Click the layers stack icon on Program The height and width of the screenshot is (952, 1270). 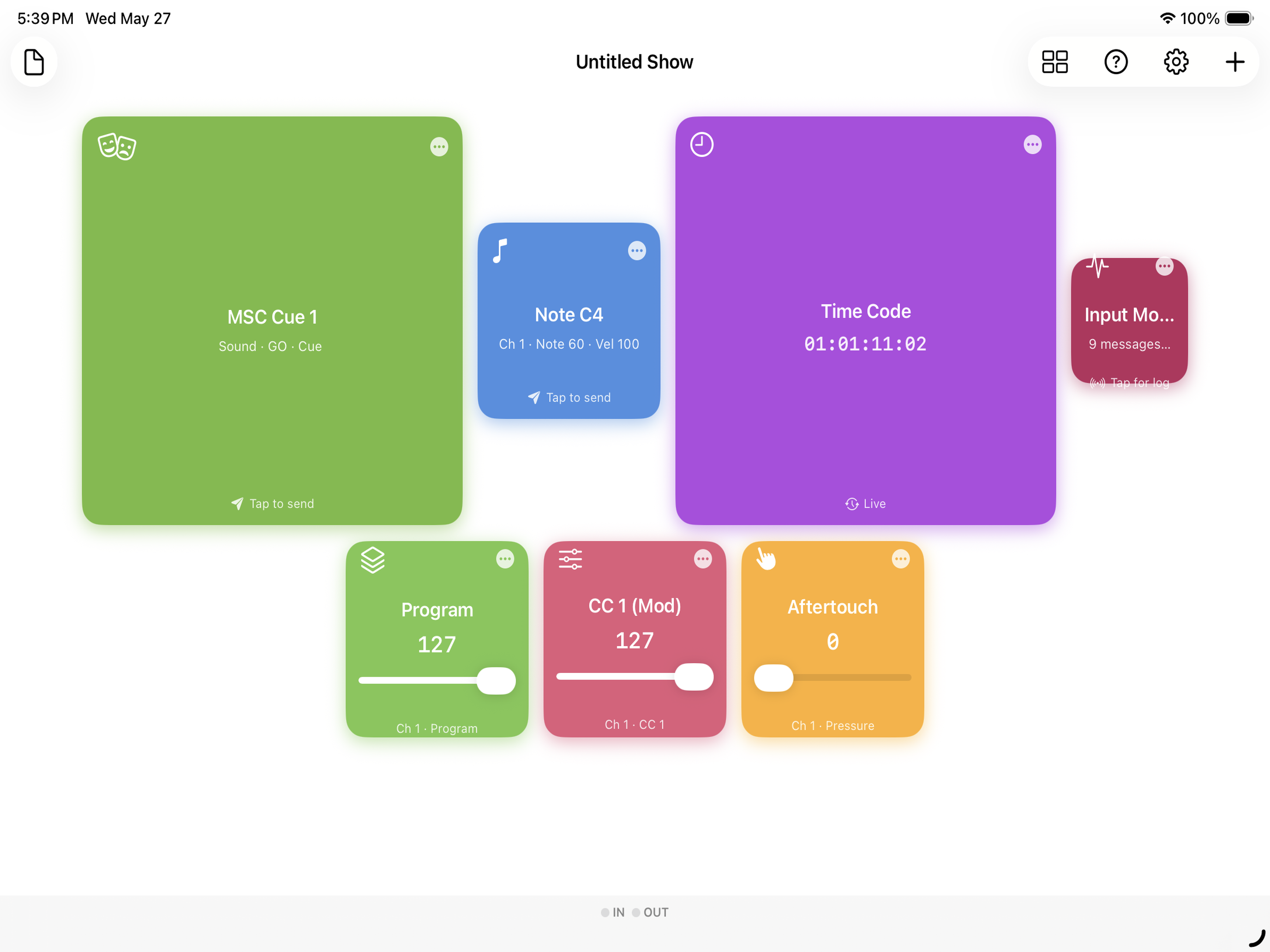click(x=372, y=560)
